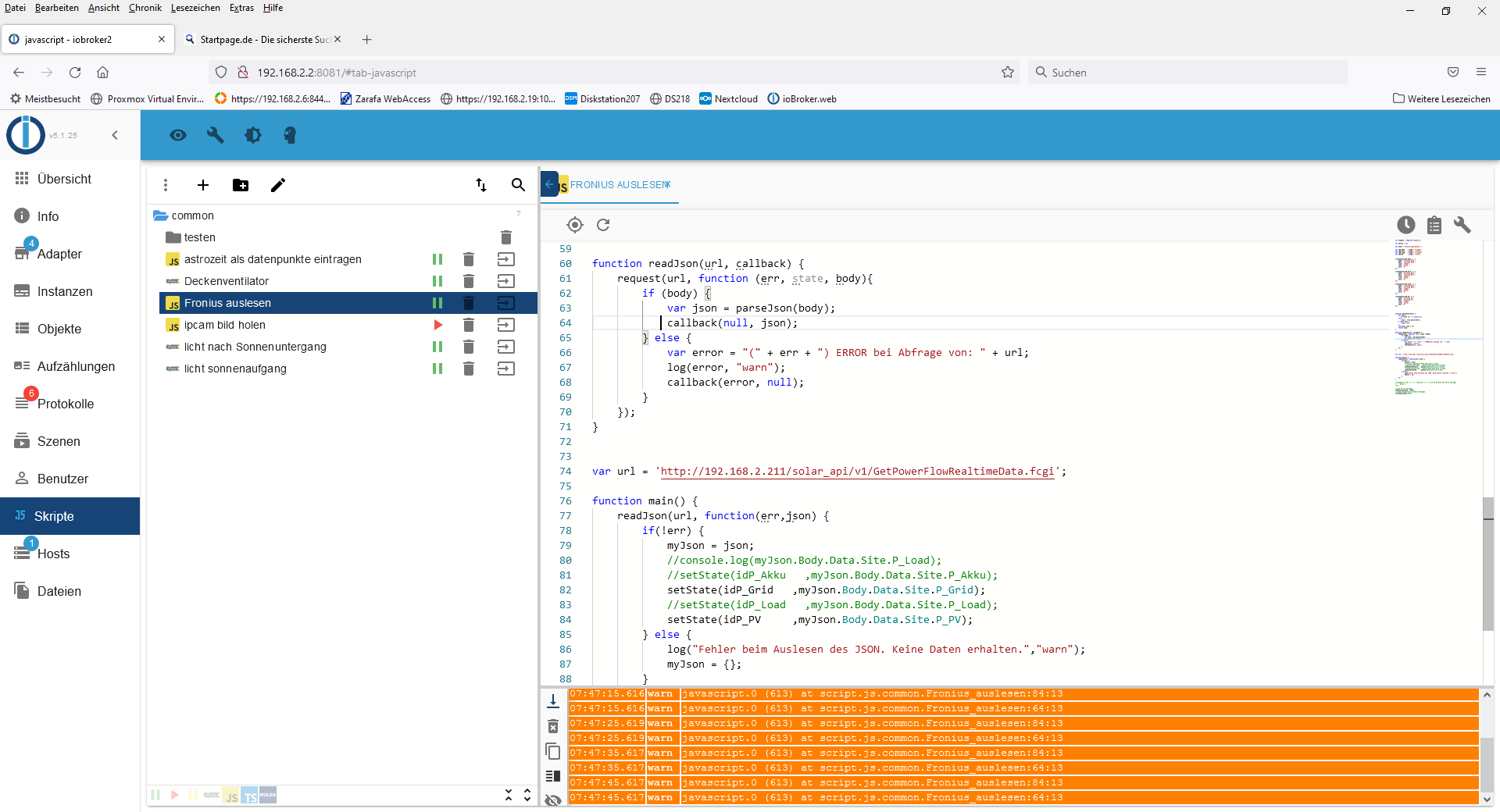Locate current script in tree target icon

click(x=575, y=225)
